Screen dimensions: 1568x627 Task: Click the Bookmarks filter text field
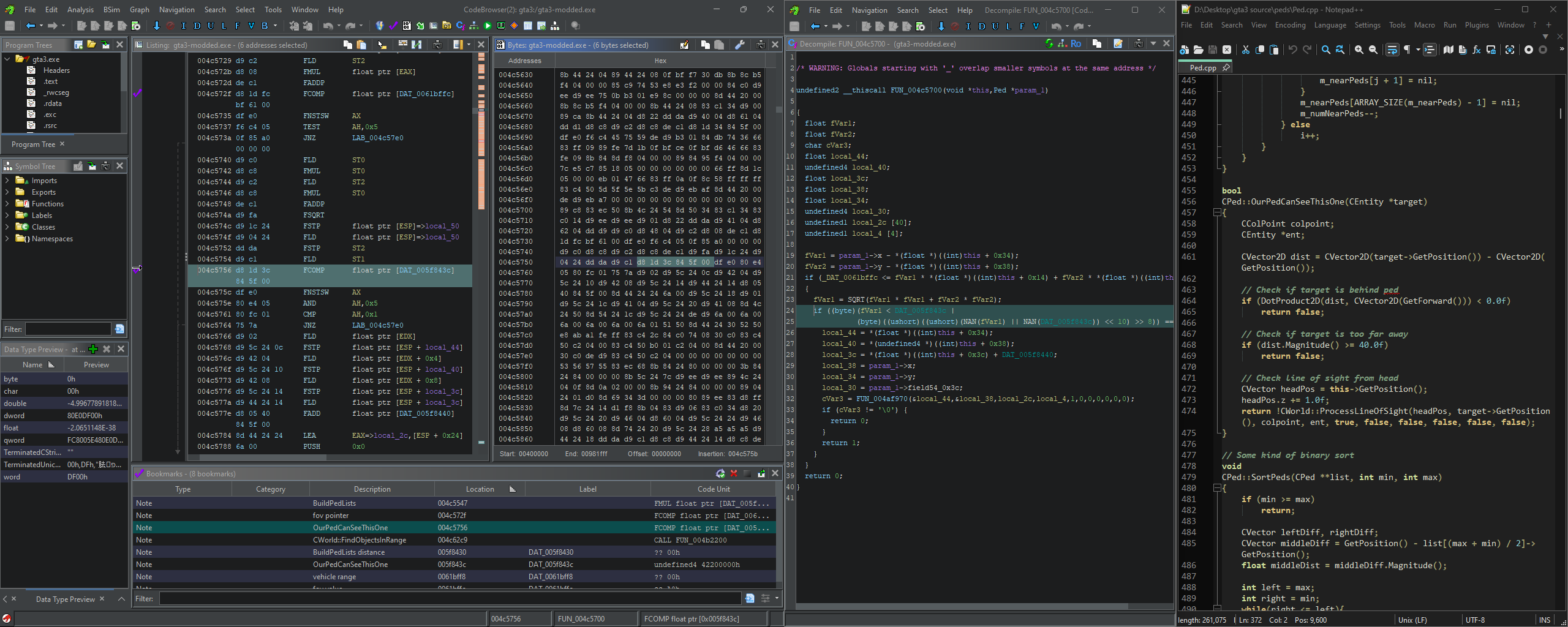point(450,599)
